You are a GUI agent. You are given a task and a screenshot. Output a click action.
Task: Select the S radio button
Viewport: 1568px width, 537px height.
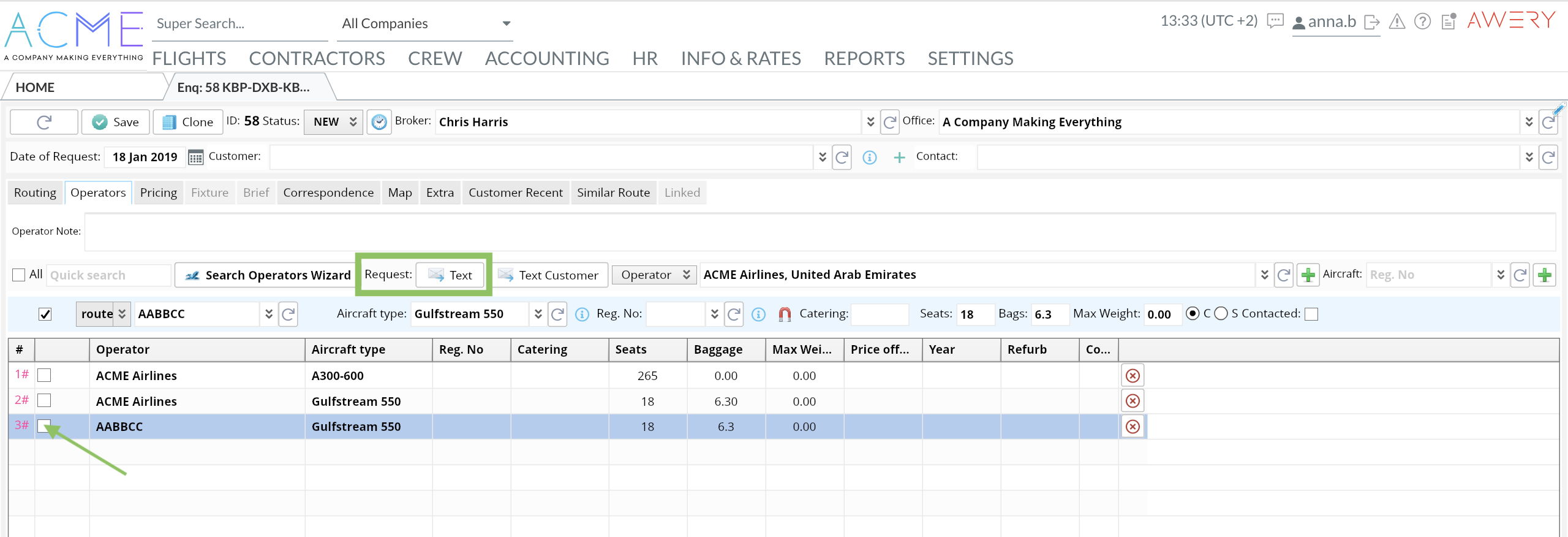pos(1221,314)
